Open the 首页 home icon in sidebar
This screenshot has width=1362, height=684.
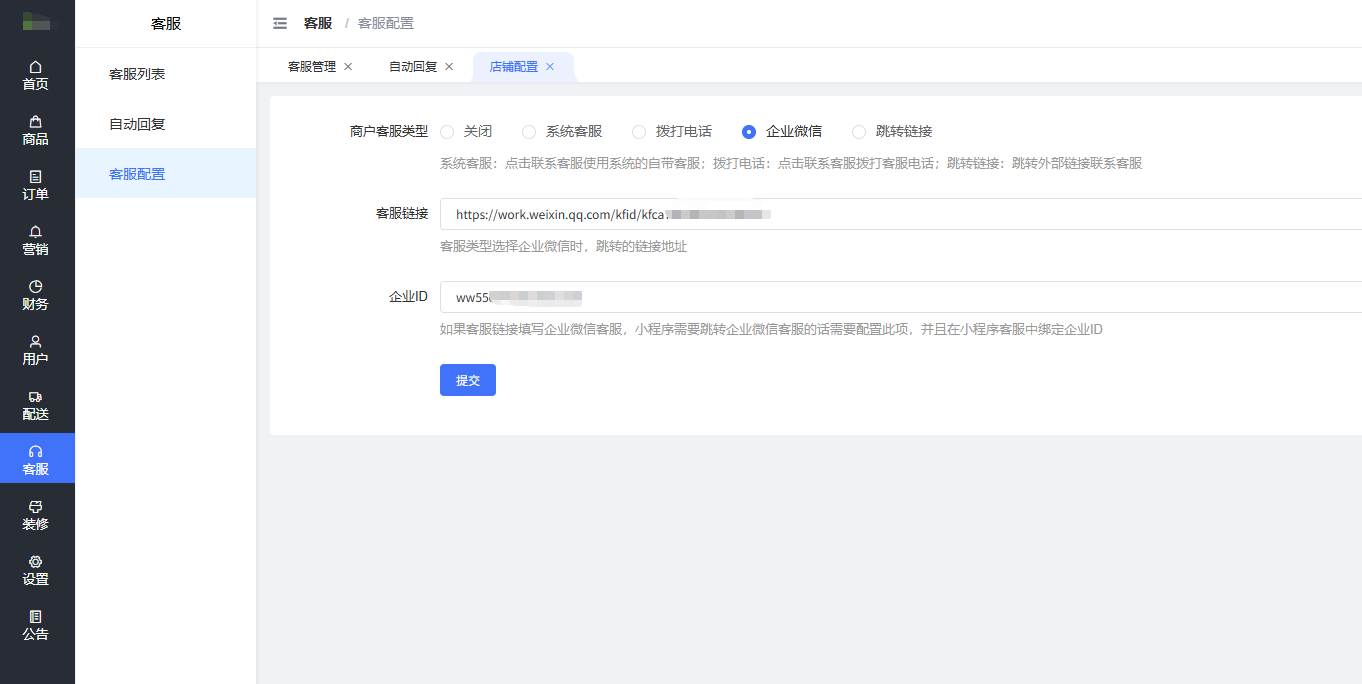[x=36, y=67]
